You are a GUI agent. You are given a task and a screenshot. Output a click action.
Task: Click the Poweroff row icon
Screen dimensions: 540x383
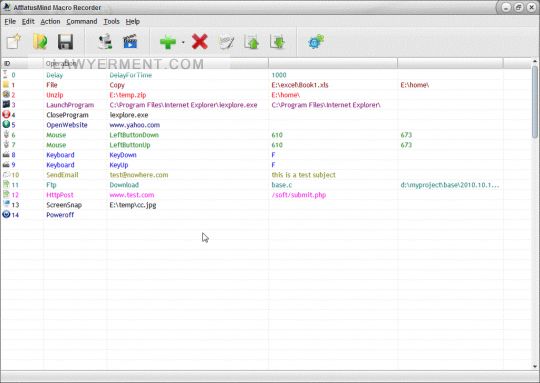(6, 214)
